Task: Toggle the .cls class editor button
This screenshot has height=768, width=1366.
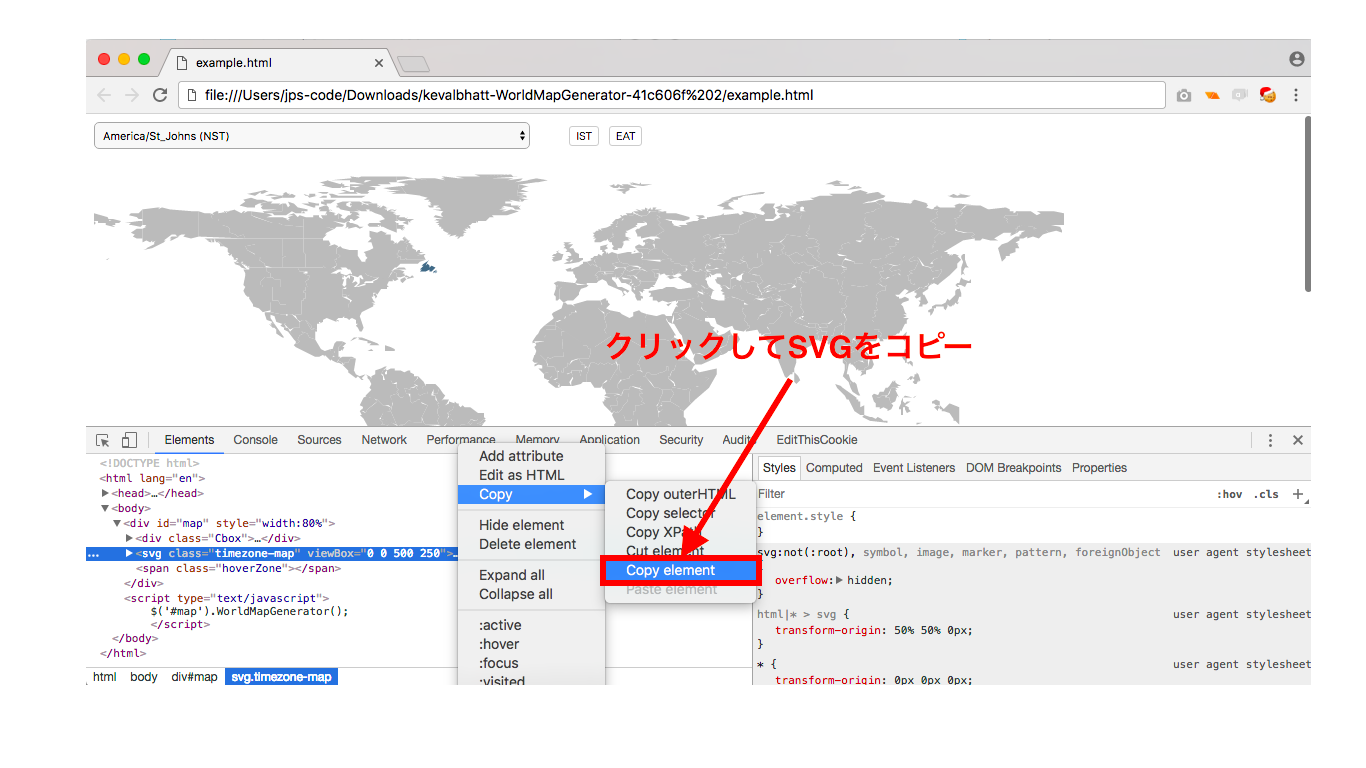Action: coord(1267,494)
